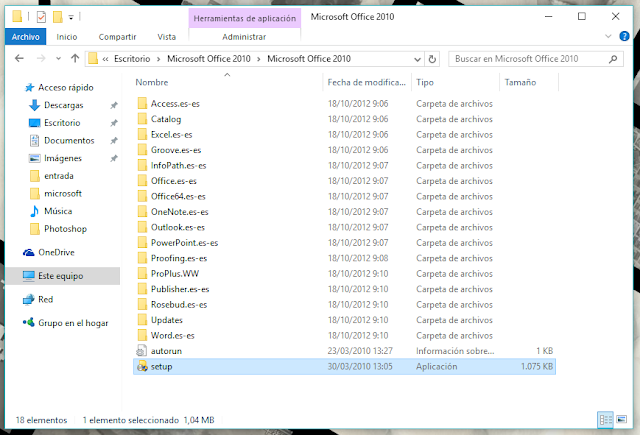Expand the ribbon with the chevron
Image resolution: width=640 pixels, height=435 pixels.
pos(608,36)
